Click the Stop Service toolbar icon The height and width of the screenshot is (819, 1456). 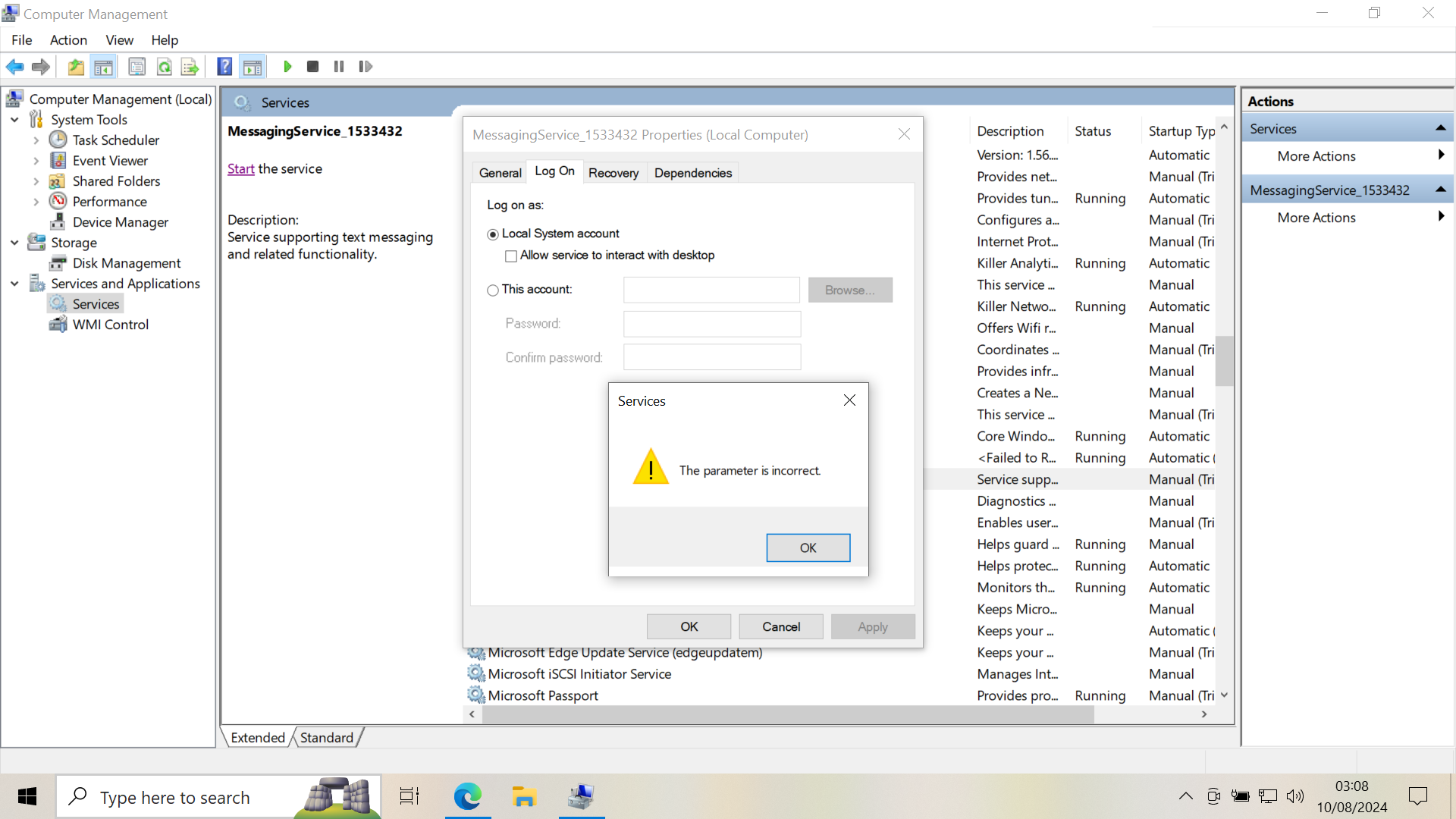click(x=312, y=67)
